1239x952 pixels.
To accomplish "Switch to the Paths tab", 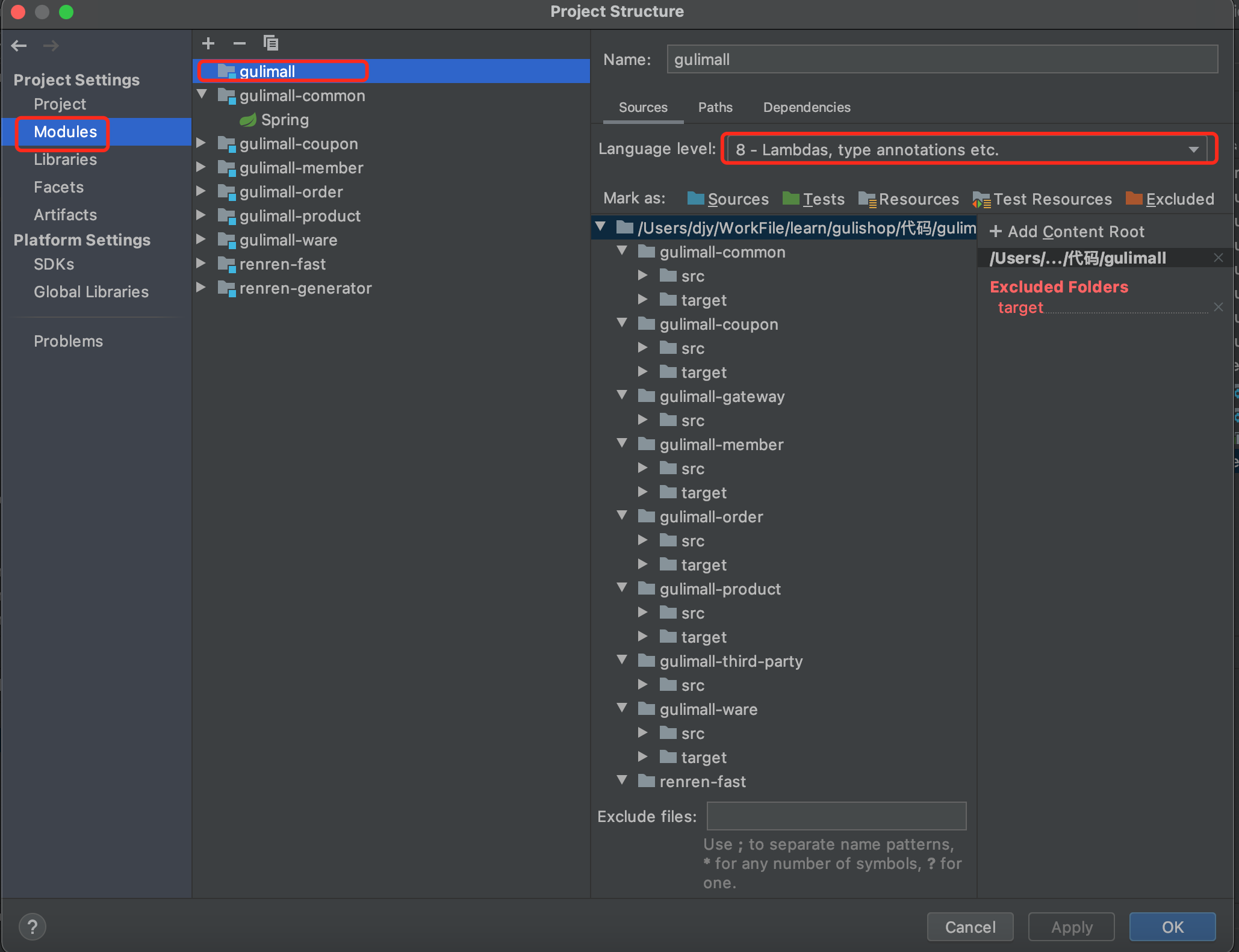I will pyautogui.click(x=715, y=107).
